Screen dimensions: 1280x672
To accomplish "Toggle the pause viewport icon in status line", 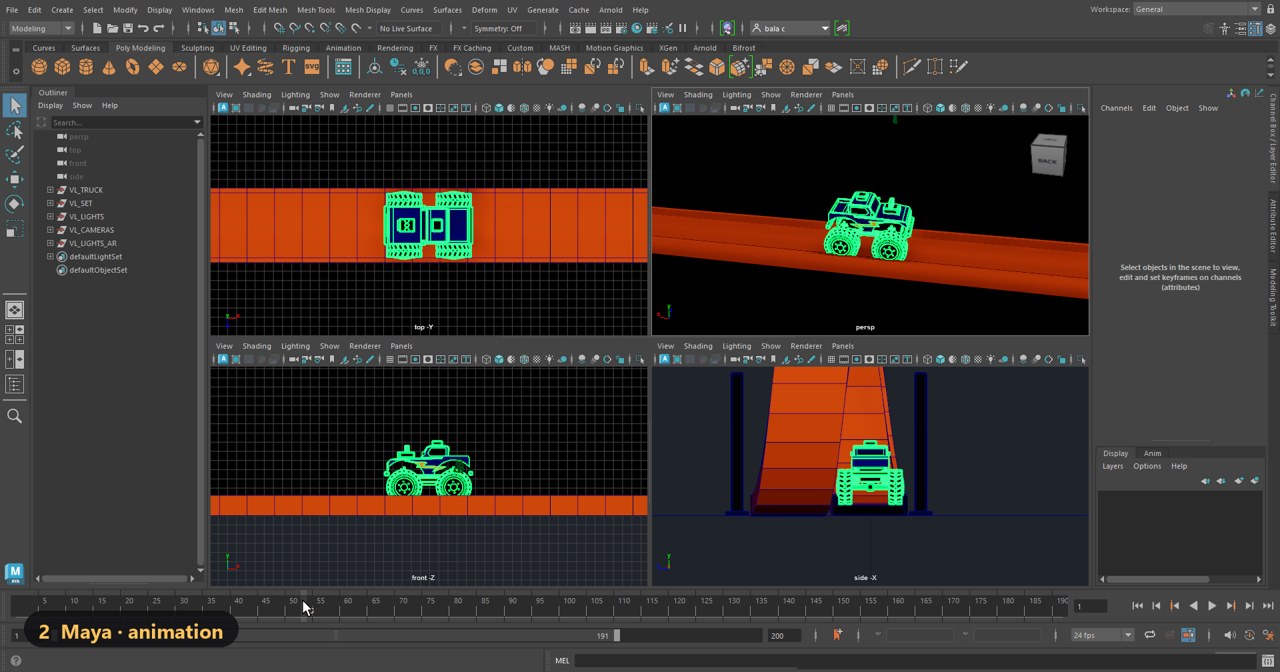I will pos(683,28).
